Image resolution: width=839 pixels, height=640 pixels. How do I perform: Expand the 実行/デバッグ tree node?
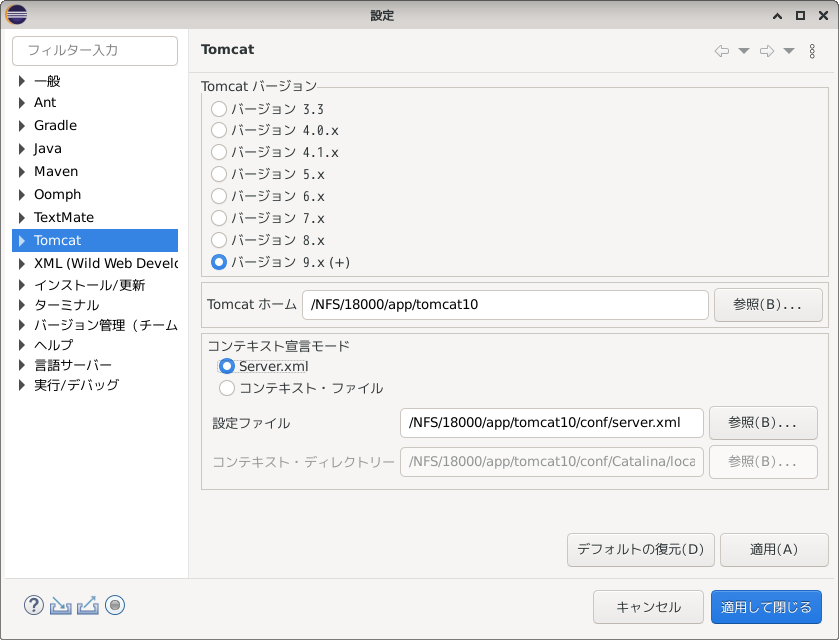(21, 385)
